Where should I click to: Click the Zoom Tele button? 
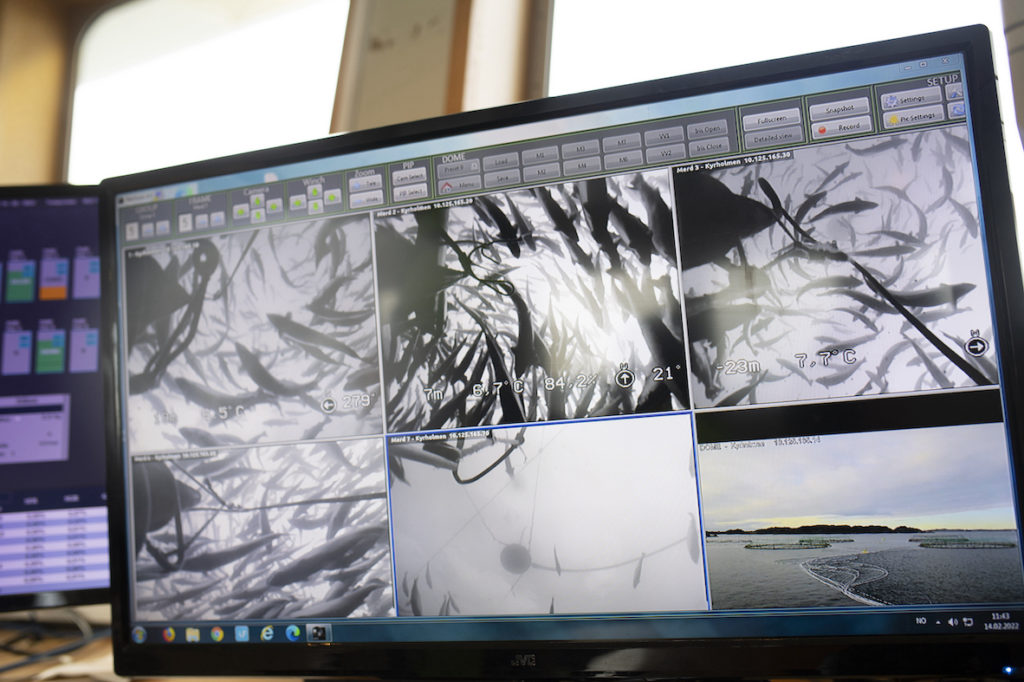click(x=365, y=184)
